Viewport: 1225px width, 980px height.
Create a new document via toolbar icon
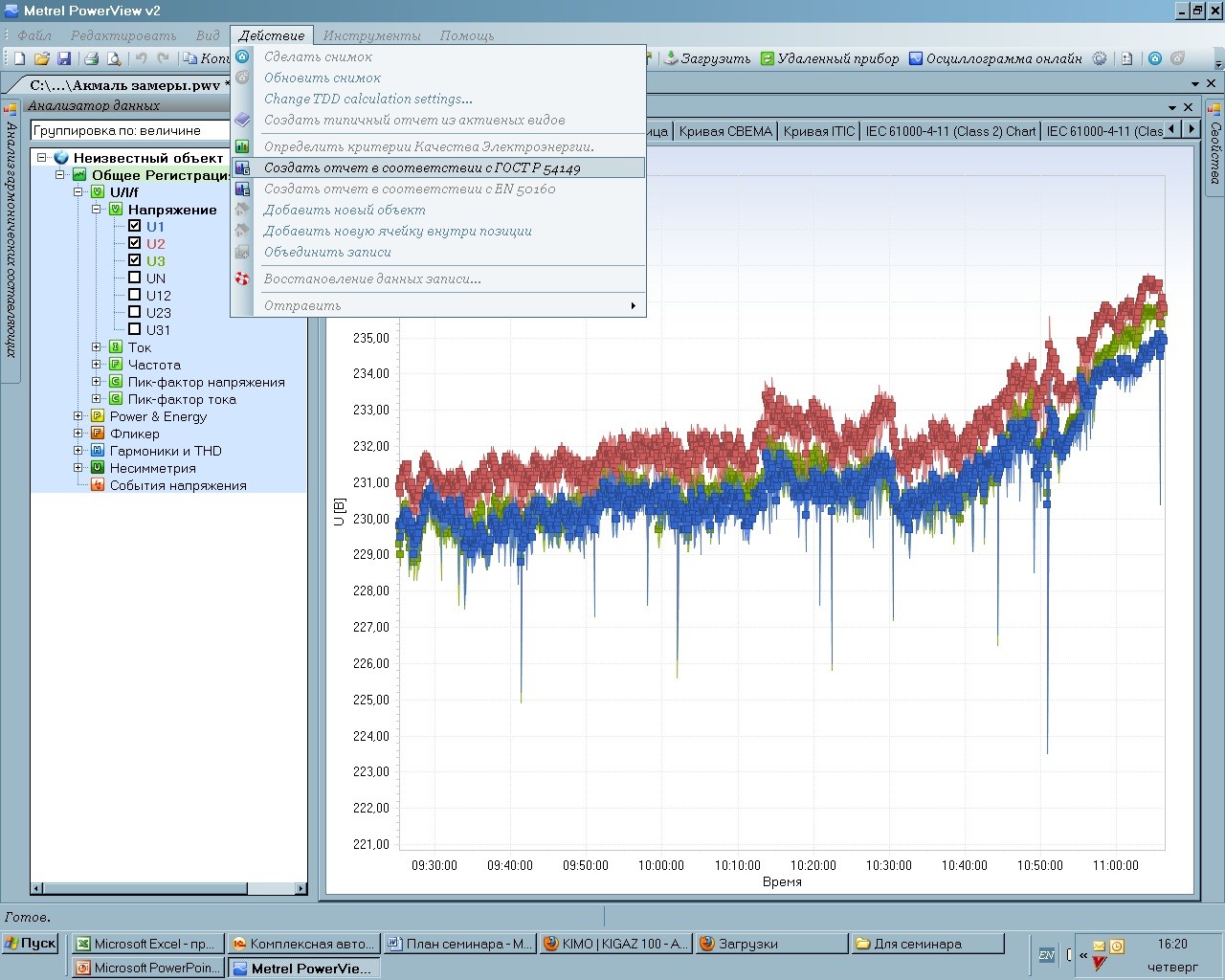click(x=19, y=58)
